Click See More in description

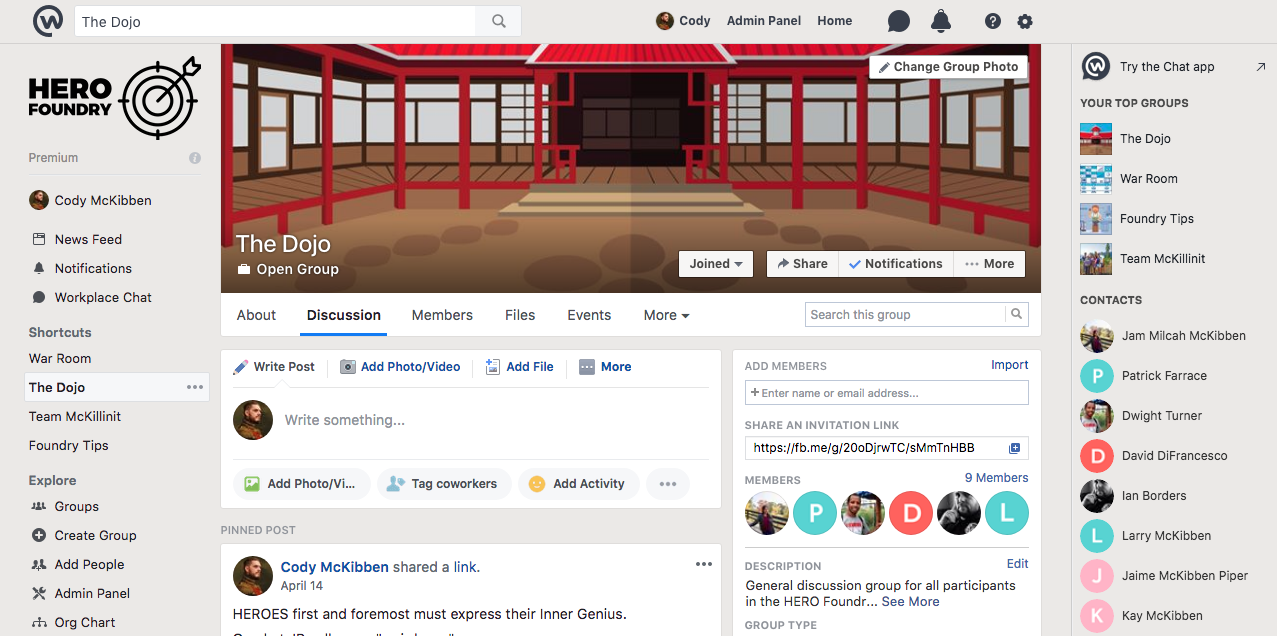(x=911, y=602)
